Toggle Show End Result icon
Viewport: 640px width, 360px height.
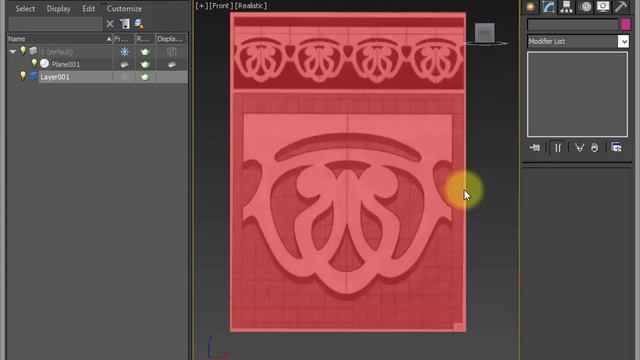558,147
